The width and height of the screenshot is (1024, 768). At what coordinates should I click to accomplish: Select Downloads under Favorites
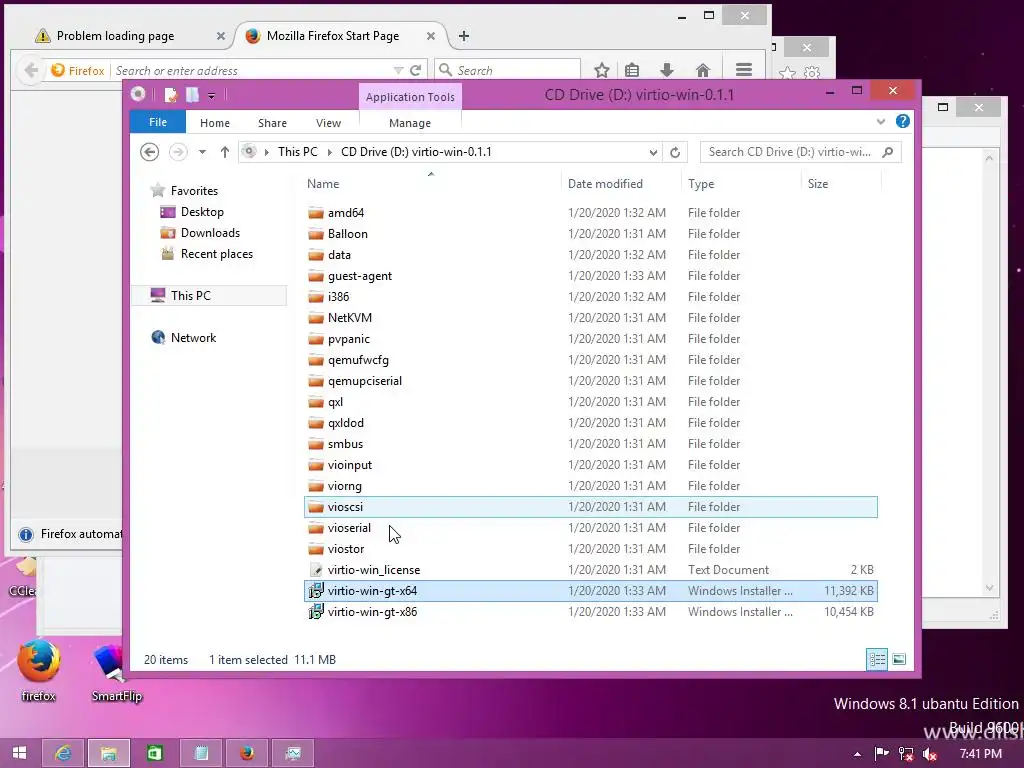pos(210,233)
